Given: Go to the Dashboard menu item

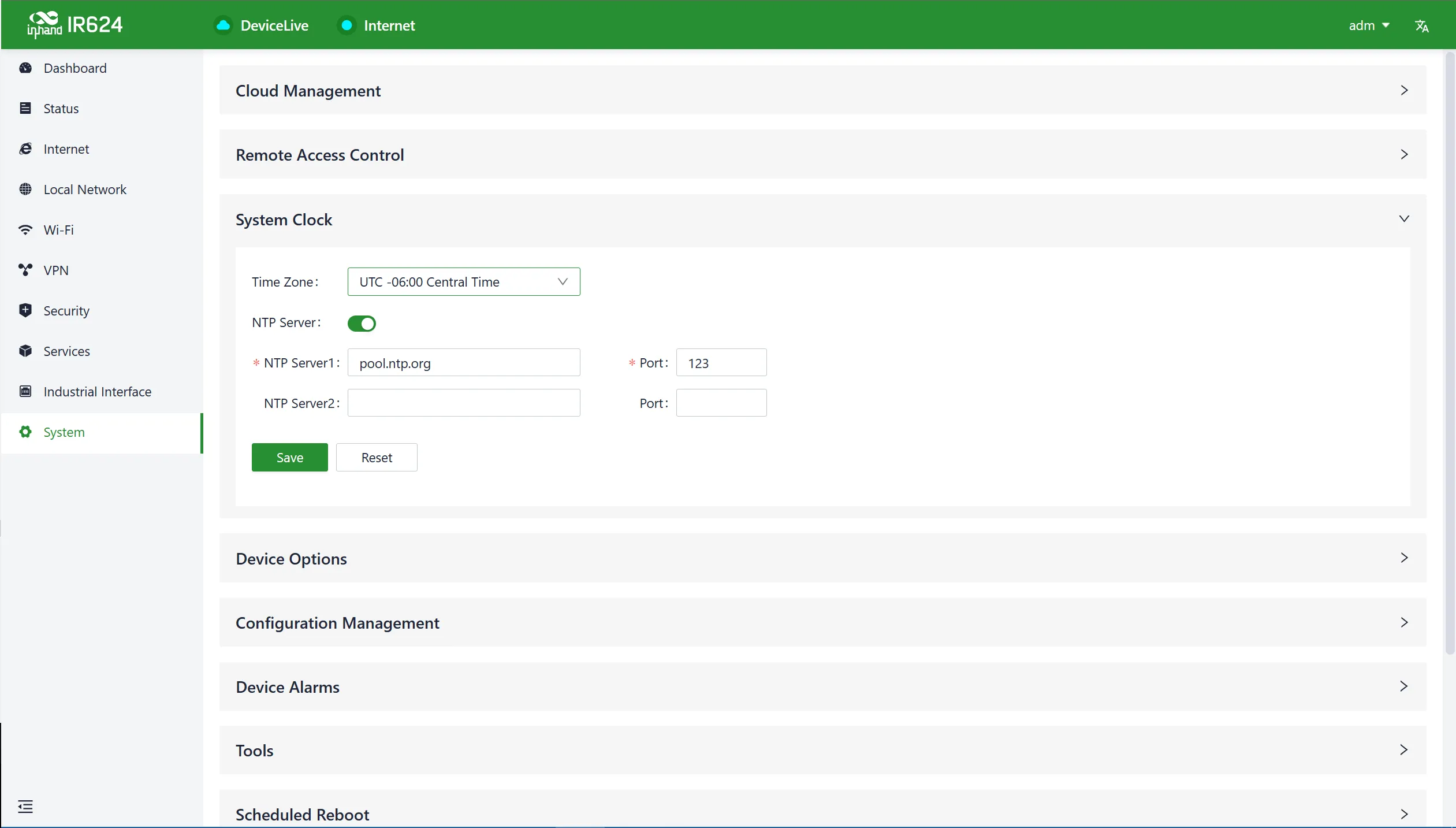Looking at the screenshot, I should (102, 68).
